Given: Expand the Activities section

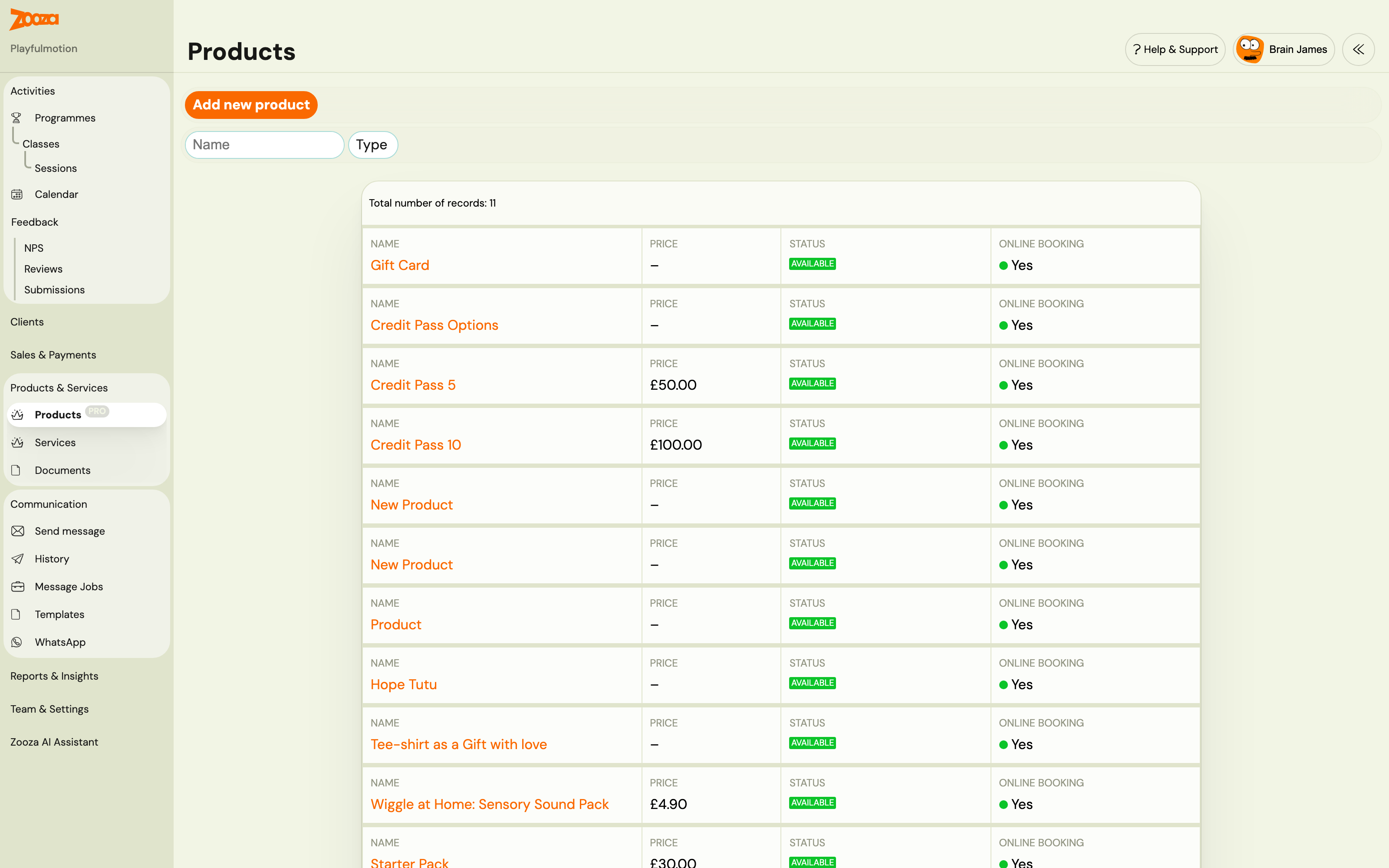Looking at the screenshot, I should click(x=33, y=91).
